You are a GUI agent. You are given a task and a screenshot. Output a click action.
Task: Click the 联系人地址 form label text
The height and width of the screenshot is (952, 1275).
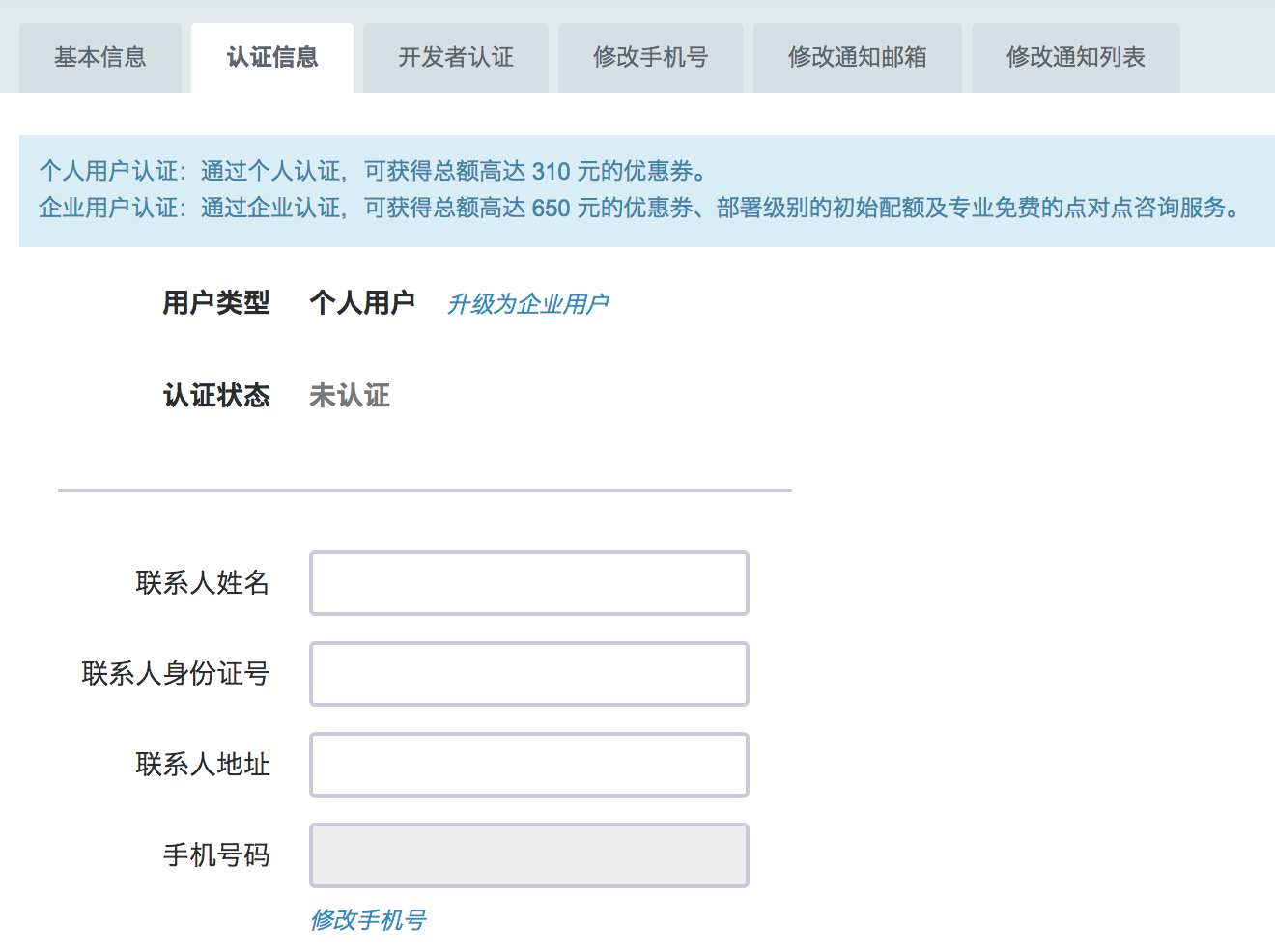(x=203, y=765)
